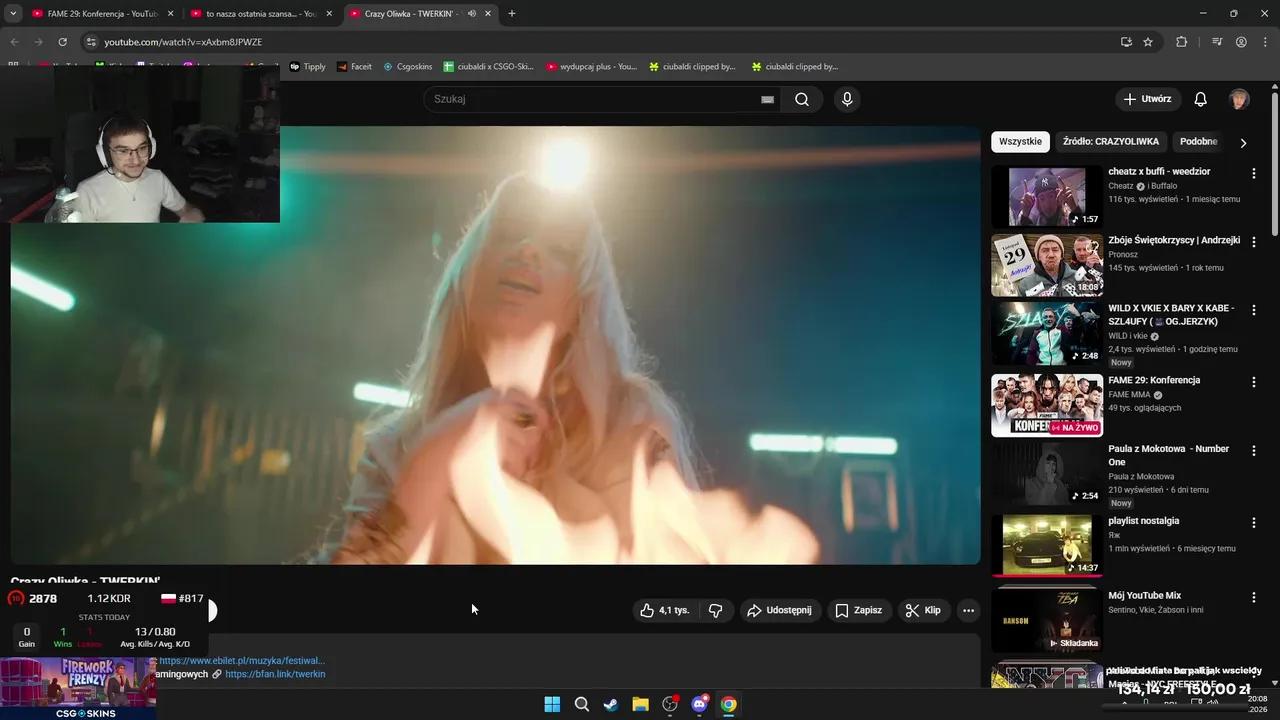The height and width of the screenshot is (720, 1280).
Task: Open the Zbóje Świętokrzyscy video thumbnail
Action: tap(1046, 265)
